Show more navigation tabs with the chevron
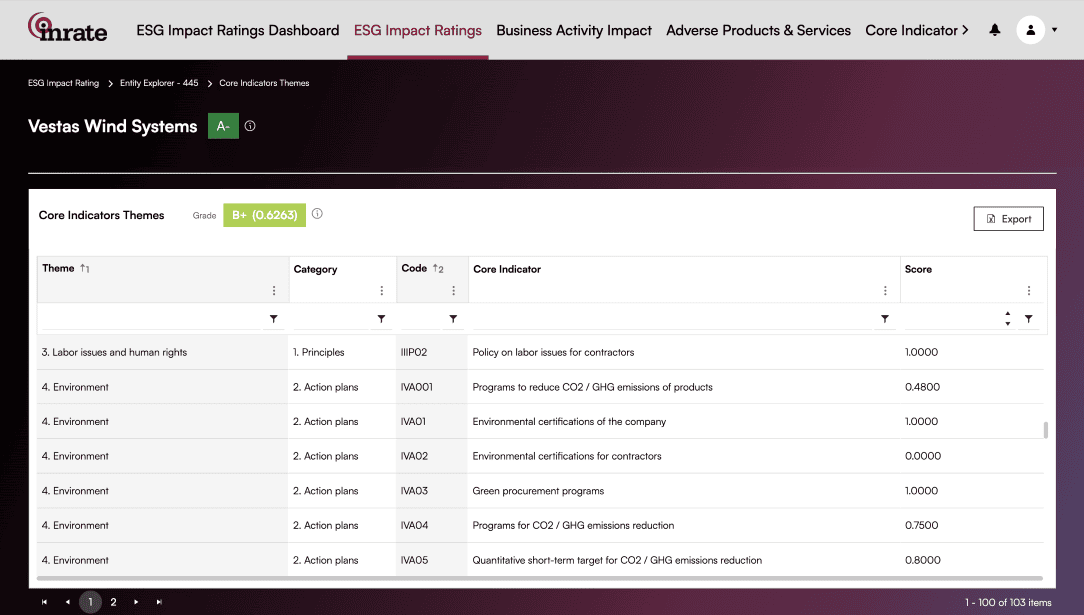1084x615 pixels. pyautogui.click(x=965, y=30)
